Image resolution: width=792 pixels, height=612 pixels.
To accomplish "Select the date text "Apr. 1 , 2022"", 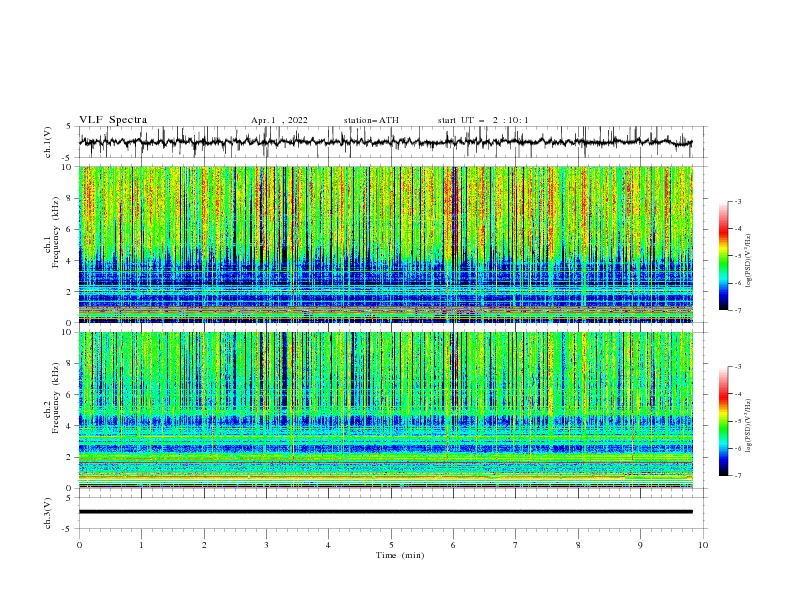I will pyautogui.click(x=279, y=120).
